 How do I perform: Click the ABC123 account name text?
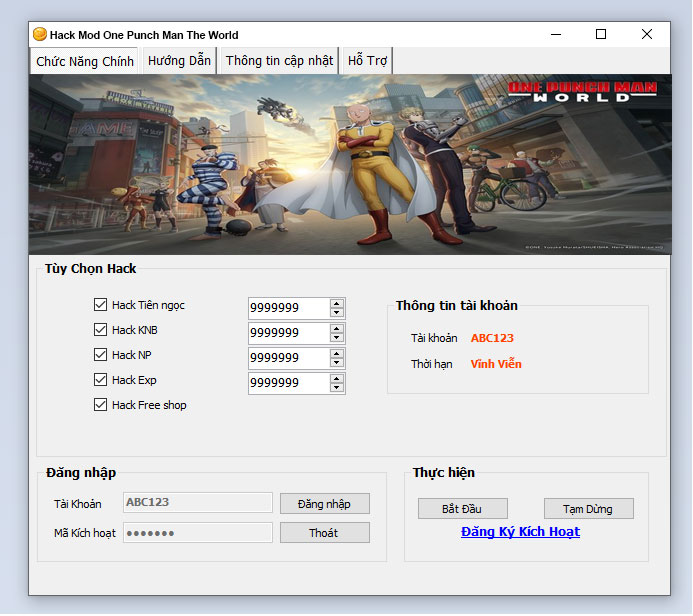(x=492, y=338)
